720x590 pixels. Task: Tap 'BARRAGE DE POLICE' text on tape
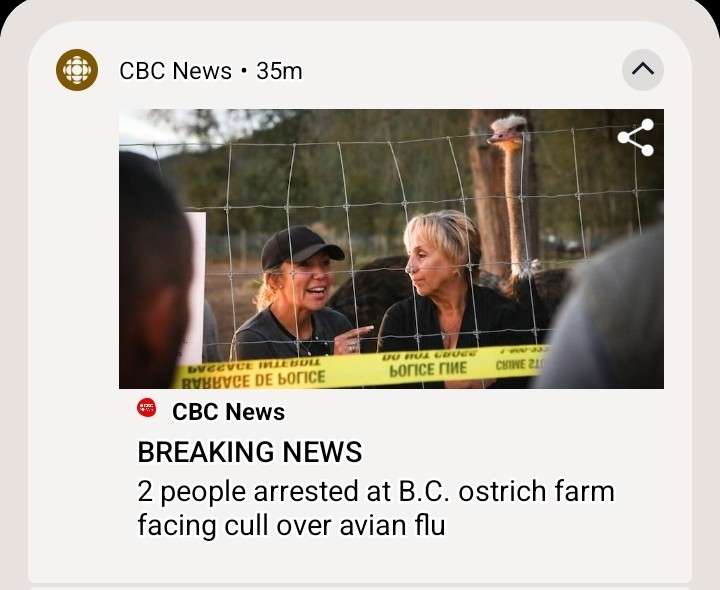pos(253,377)
